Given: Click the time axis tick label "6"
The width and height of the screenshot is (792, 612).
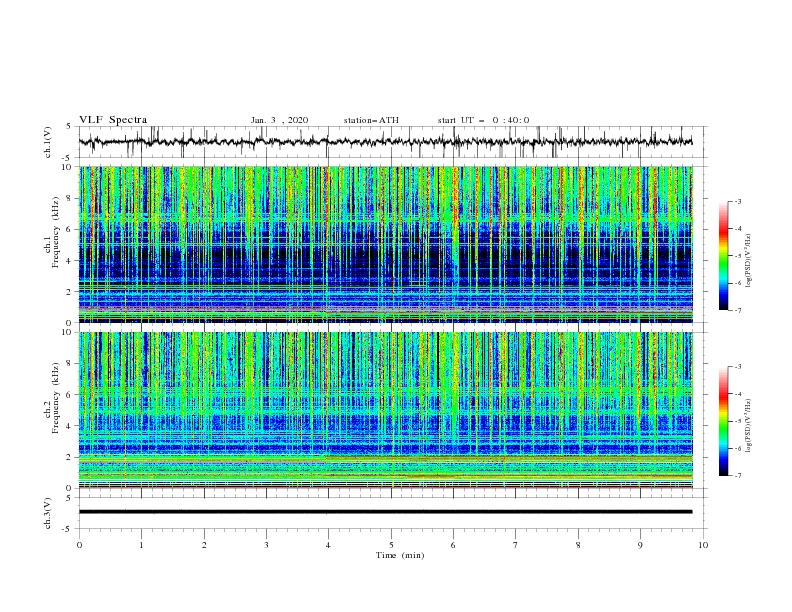Looking at the screenshot, I should click(453, 545).
